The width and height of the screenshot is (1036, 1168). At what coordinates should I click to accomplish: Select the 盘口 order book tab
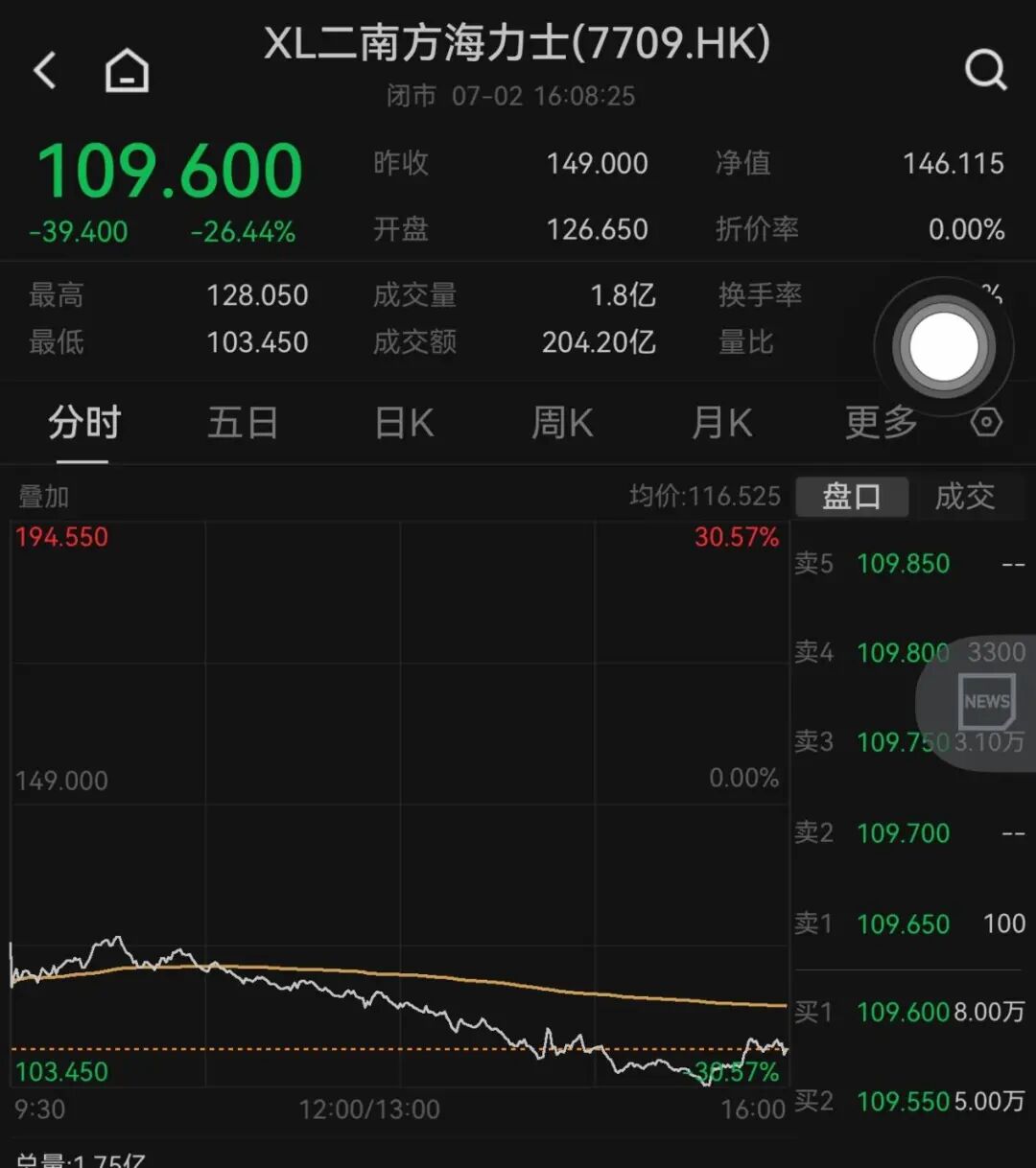coord(852,497)
